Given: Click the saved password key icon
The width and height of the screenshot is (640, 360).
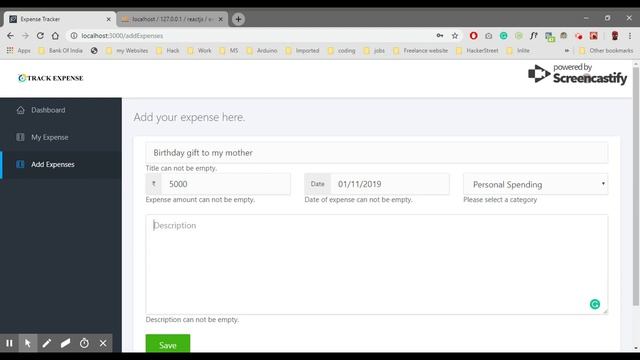Looking at the screenshot, I should coord(440,36).
